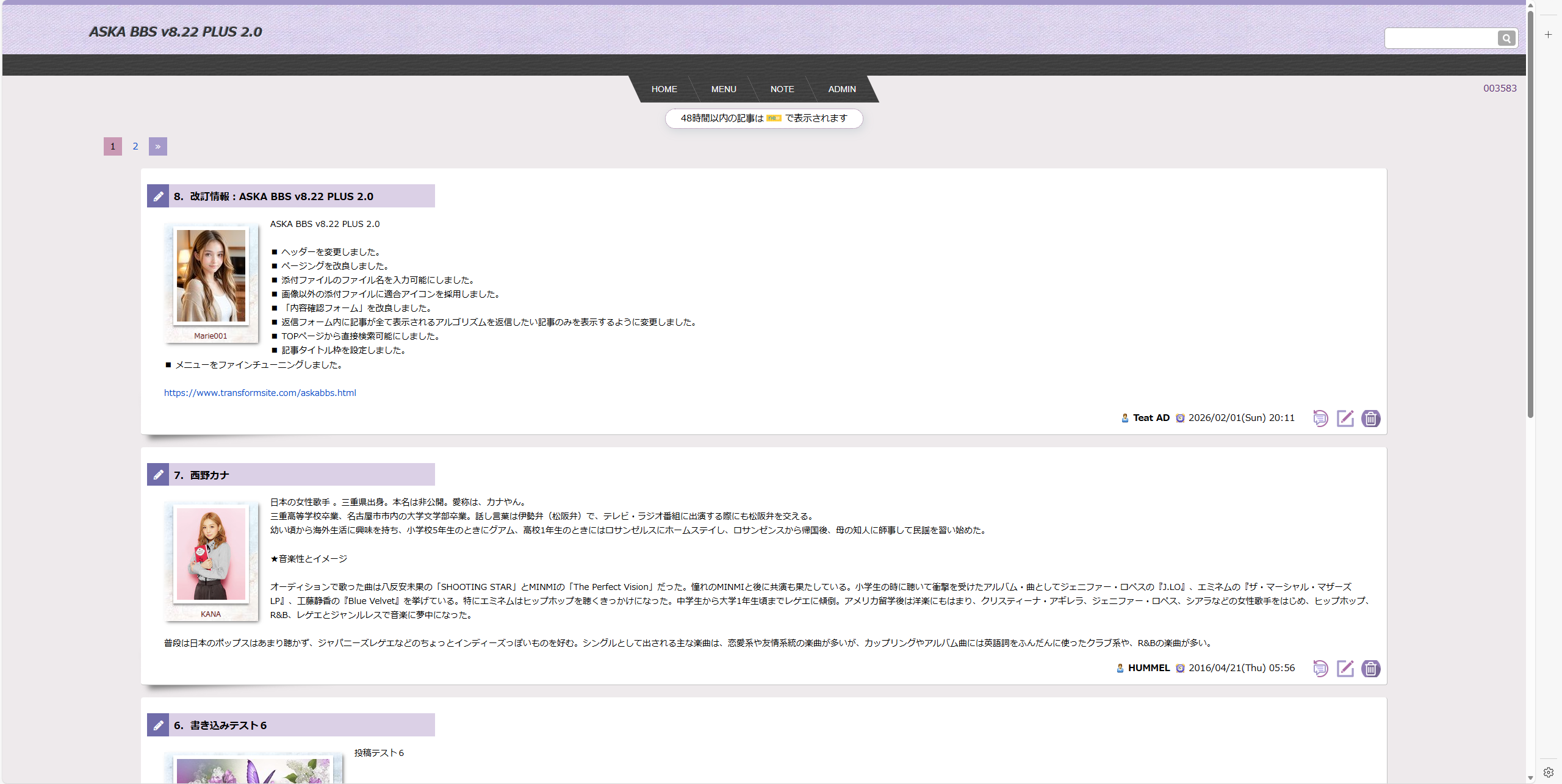Viewport: 1562px width, 784px height.
Task: Click trash delete icon on post 8
Action: pos(1370,419)
